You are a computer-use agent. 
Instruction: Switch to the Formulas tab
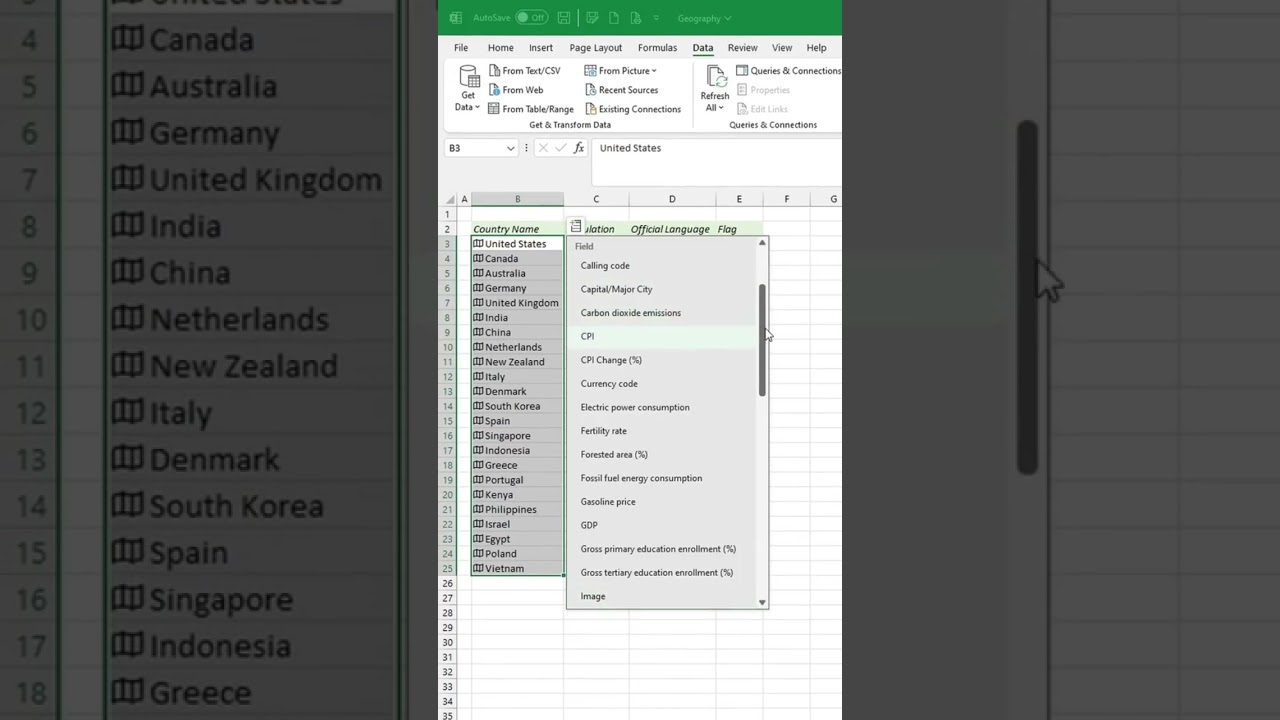click(x=658, y=48)
